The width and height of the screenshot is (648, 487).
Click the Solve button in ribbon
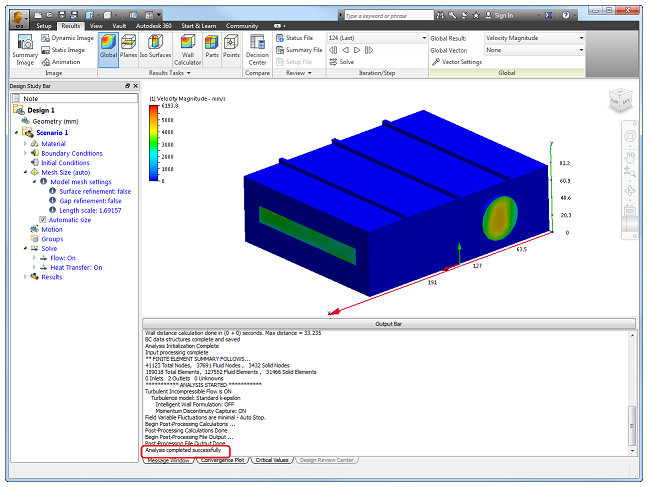pyautogui.click(x=342, y=62)
